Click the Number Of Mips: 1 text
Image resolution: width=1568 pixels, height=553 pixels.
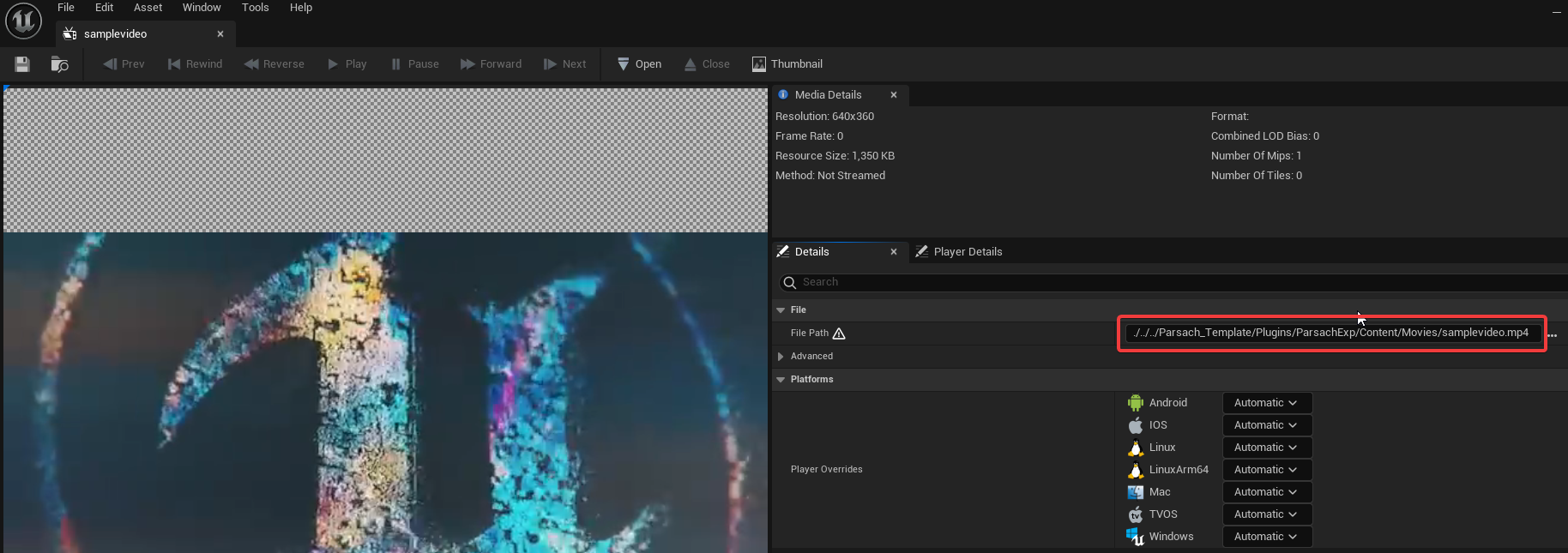1256,156
